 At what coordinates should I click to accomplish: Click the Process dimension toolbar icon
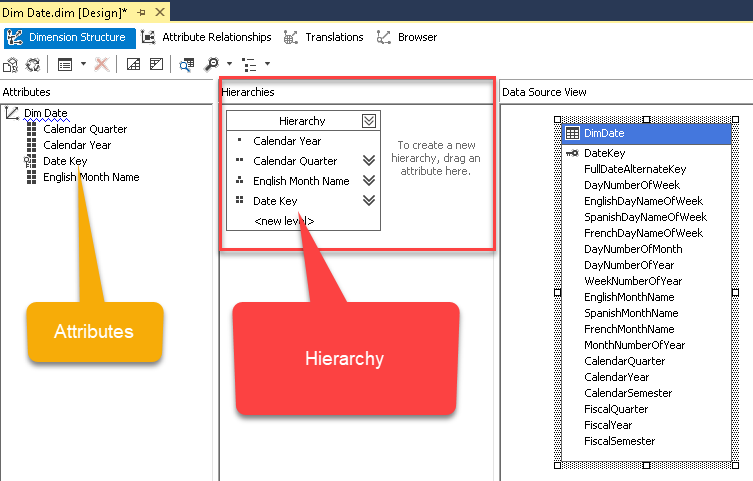click(x=11, y=64)
